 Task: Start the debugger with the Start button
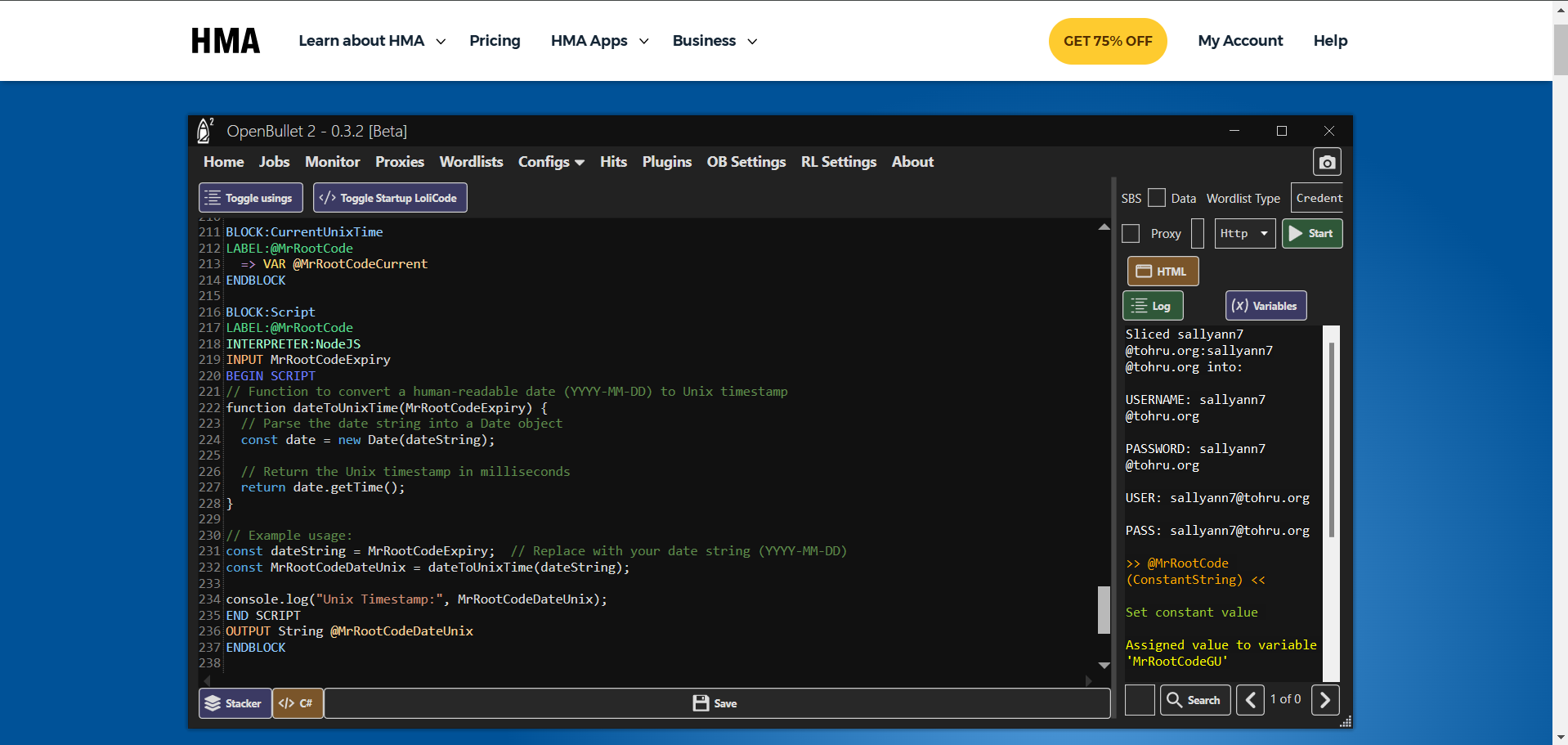point(1311,234)
